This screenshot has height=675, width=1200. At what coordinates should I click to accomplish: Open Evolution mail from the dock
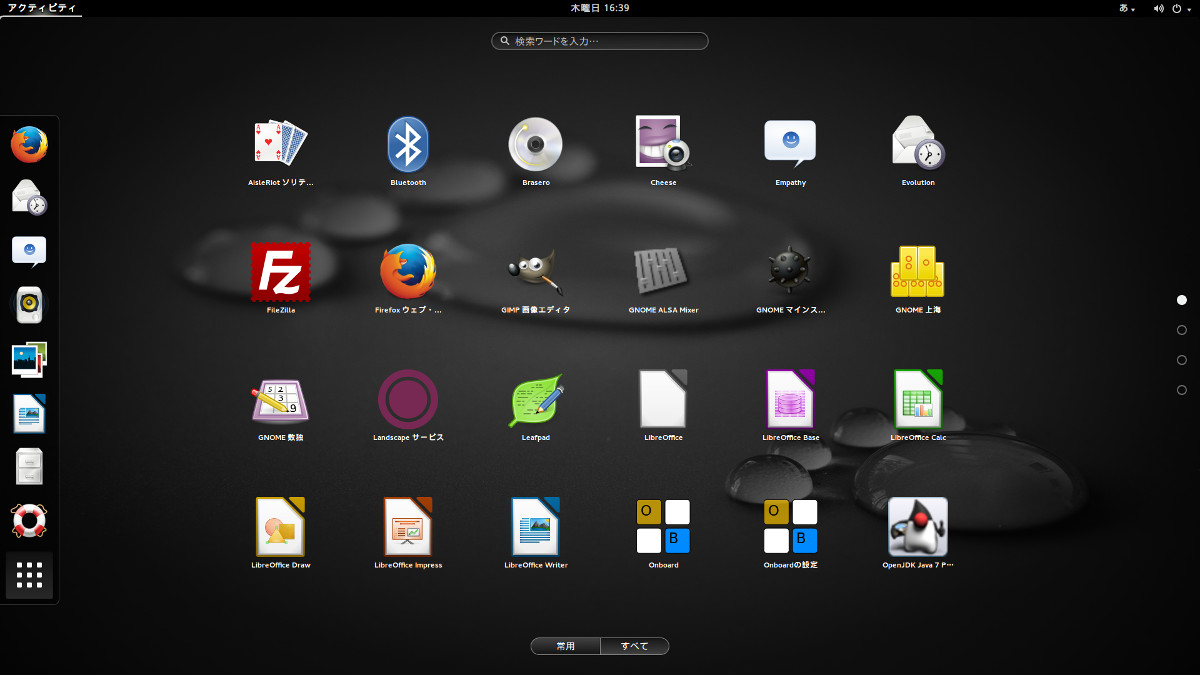(30, 197)
